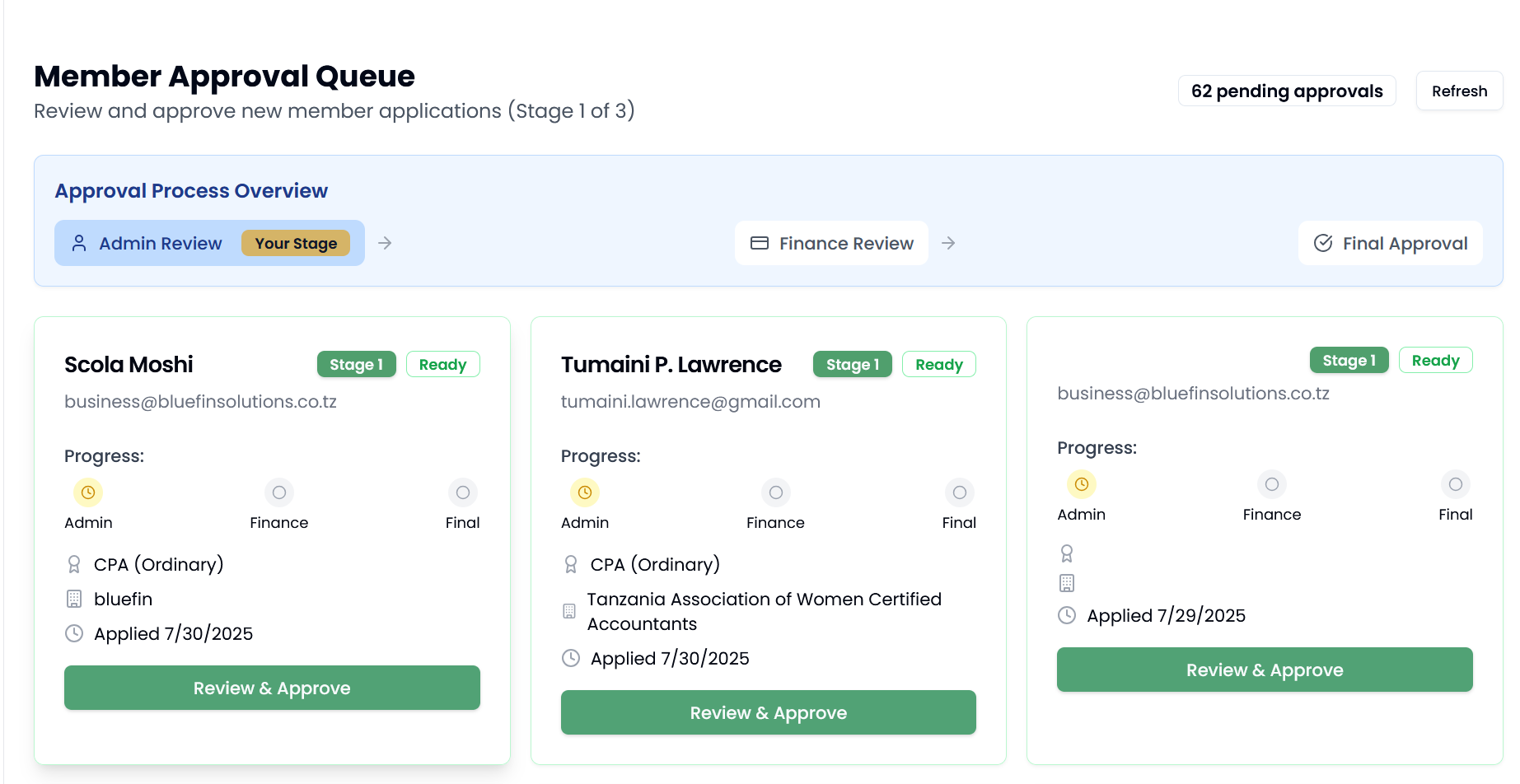Click the Admin Review person icon
1520x784 pixels.
[79, 243]
